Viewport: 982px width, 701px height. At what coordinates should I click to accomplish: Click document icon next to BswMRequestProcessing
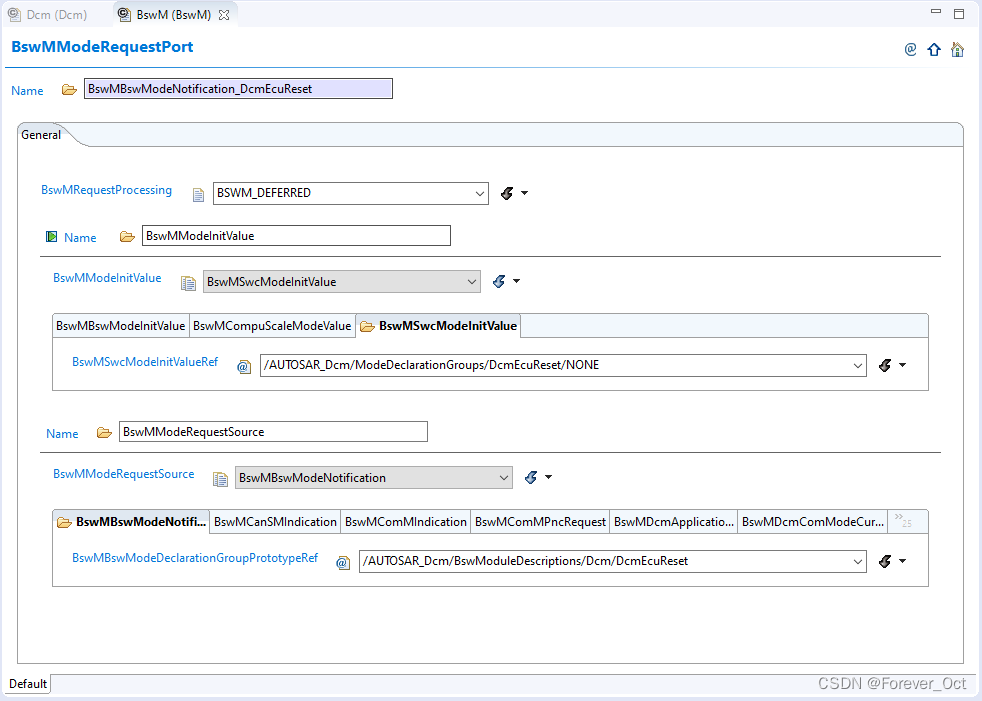pyautogui.click(x=198, y=195)
